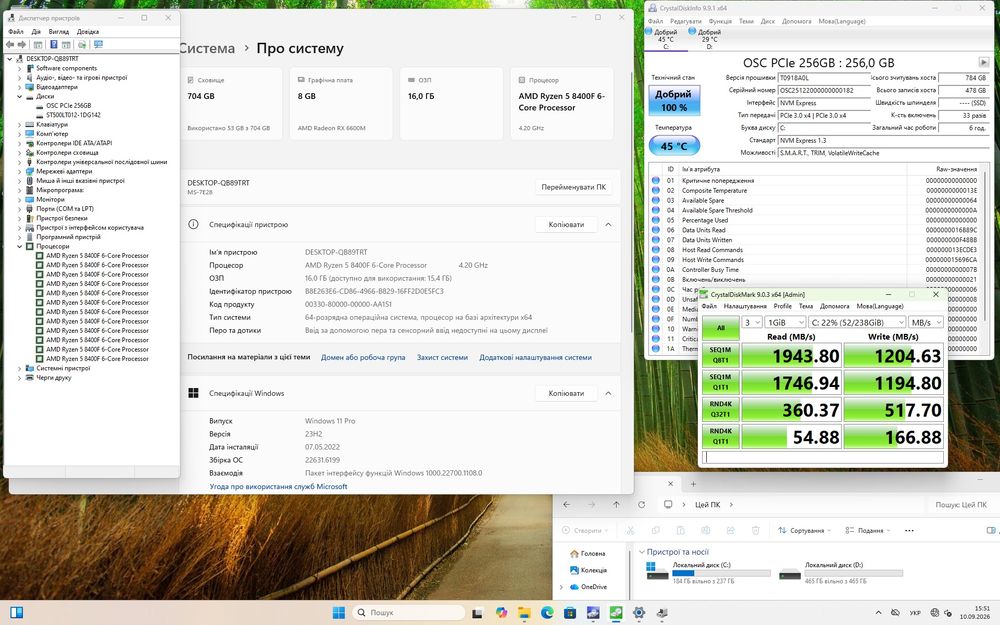Refresh the File Explorer view

click(x=641, y=504)
